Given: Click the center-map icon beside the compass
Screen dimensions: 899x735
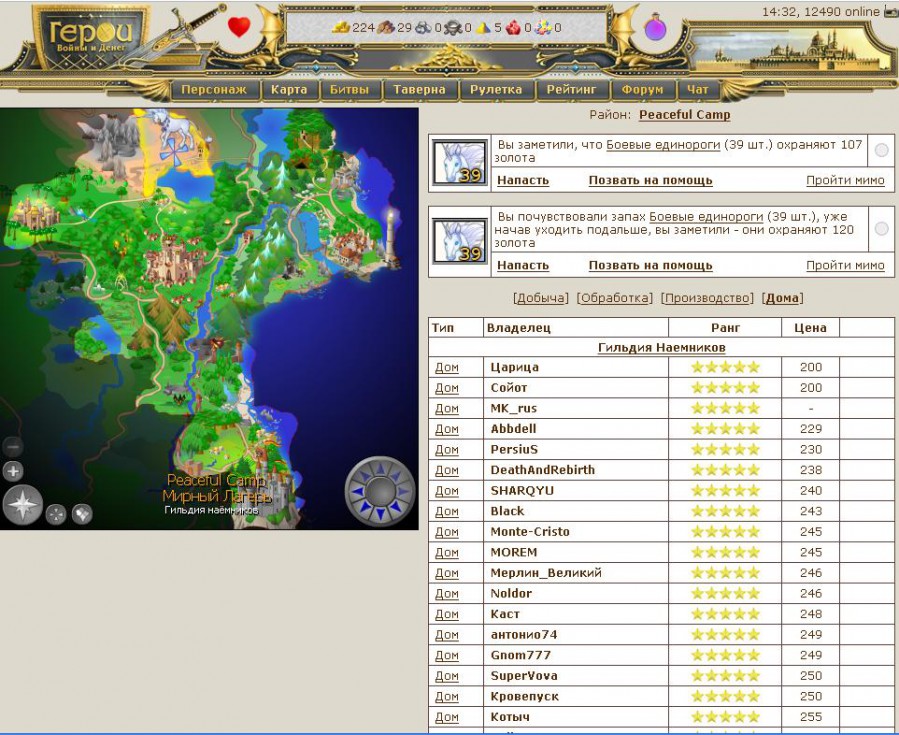Looking at the screenshot, I should click(56, 513).
